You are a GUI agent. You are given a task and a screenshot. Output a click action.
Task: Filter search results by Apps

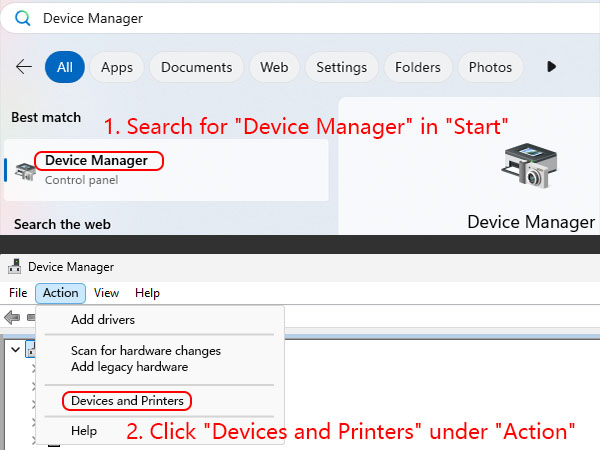click(117, 67)
